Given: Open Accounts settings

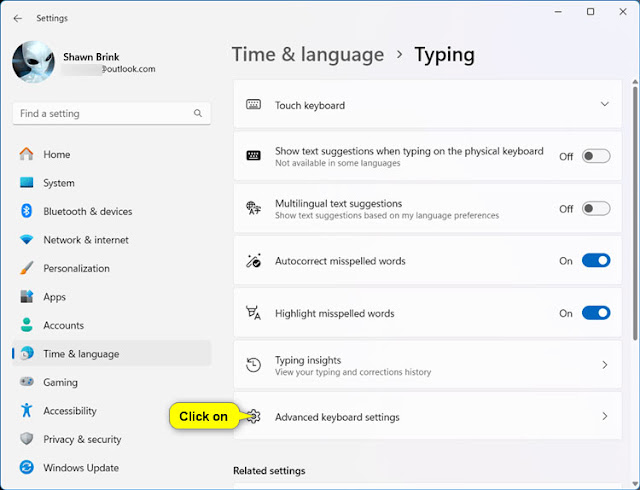Looking at the screenshot, I should tap(112, 325).
